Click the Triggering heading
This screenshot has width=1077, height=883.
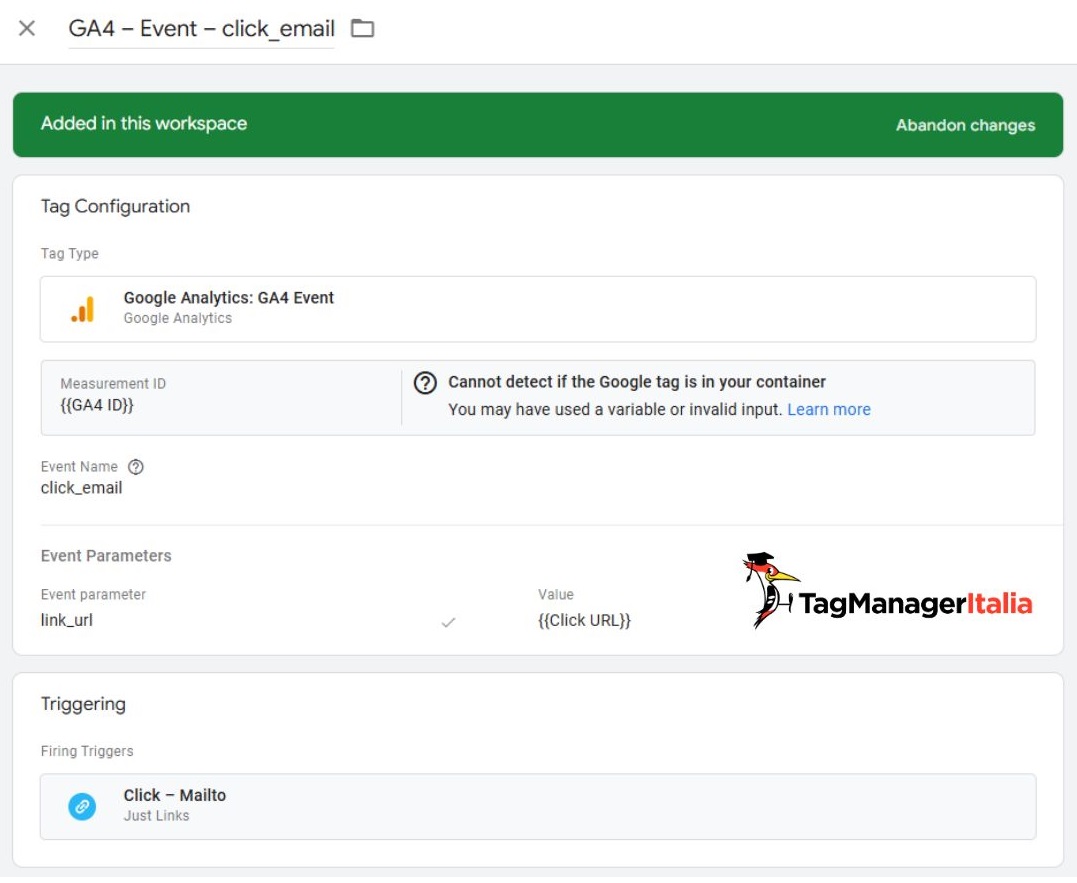83,704
